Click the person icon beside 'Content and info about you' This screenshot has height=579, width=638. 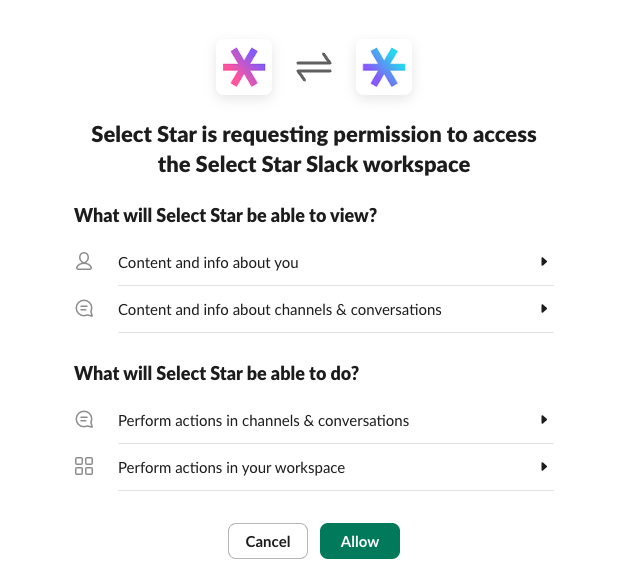84,262
